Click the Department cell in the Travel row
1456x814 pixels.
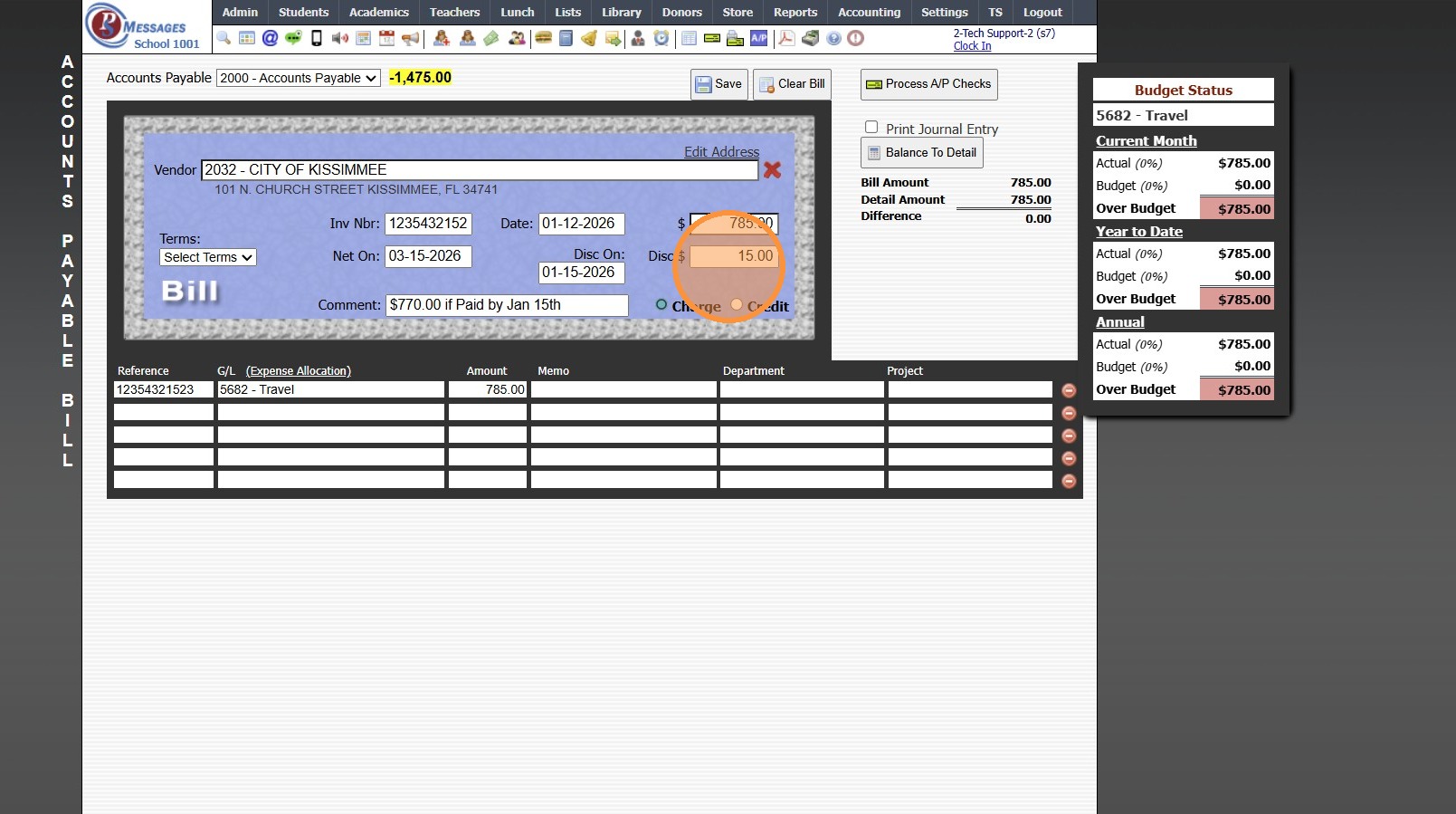click(x=802, y=389)
